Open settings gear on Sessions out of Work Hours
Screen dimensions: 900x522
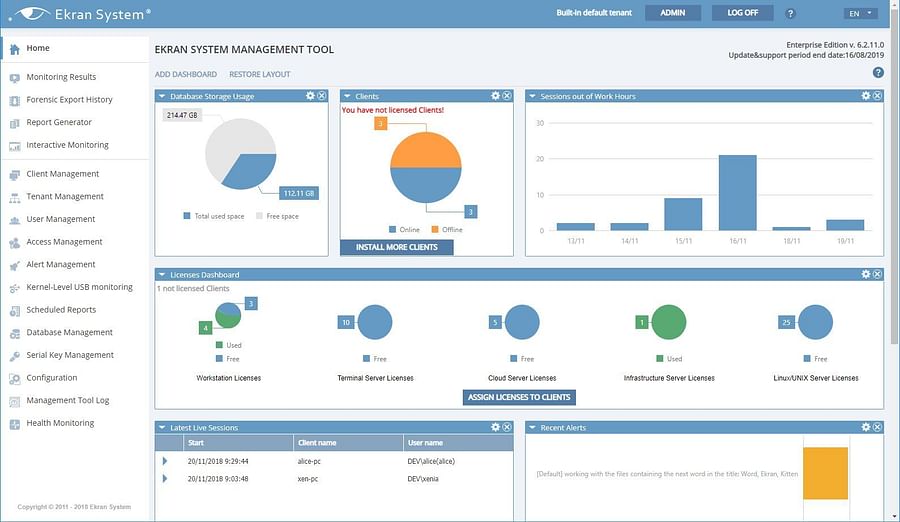tap(866, 96)
